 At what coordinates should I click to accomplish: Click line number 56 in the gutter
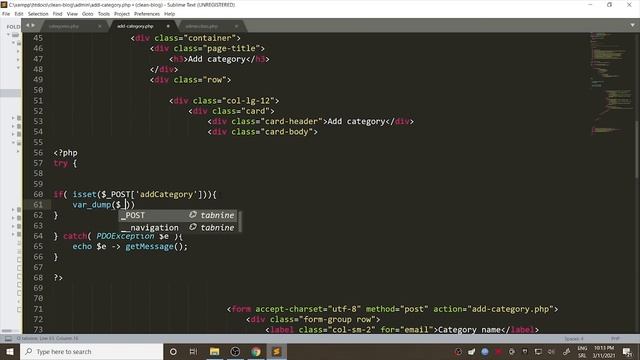click(38, 153)
